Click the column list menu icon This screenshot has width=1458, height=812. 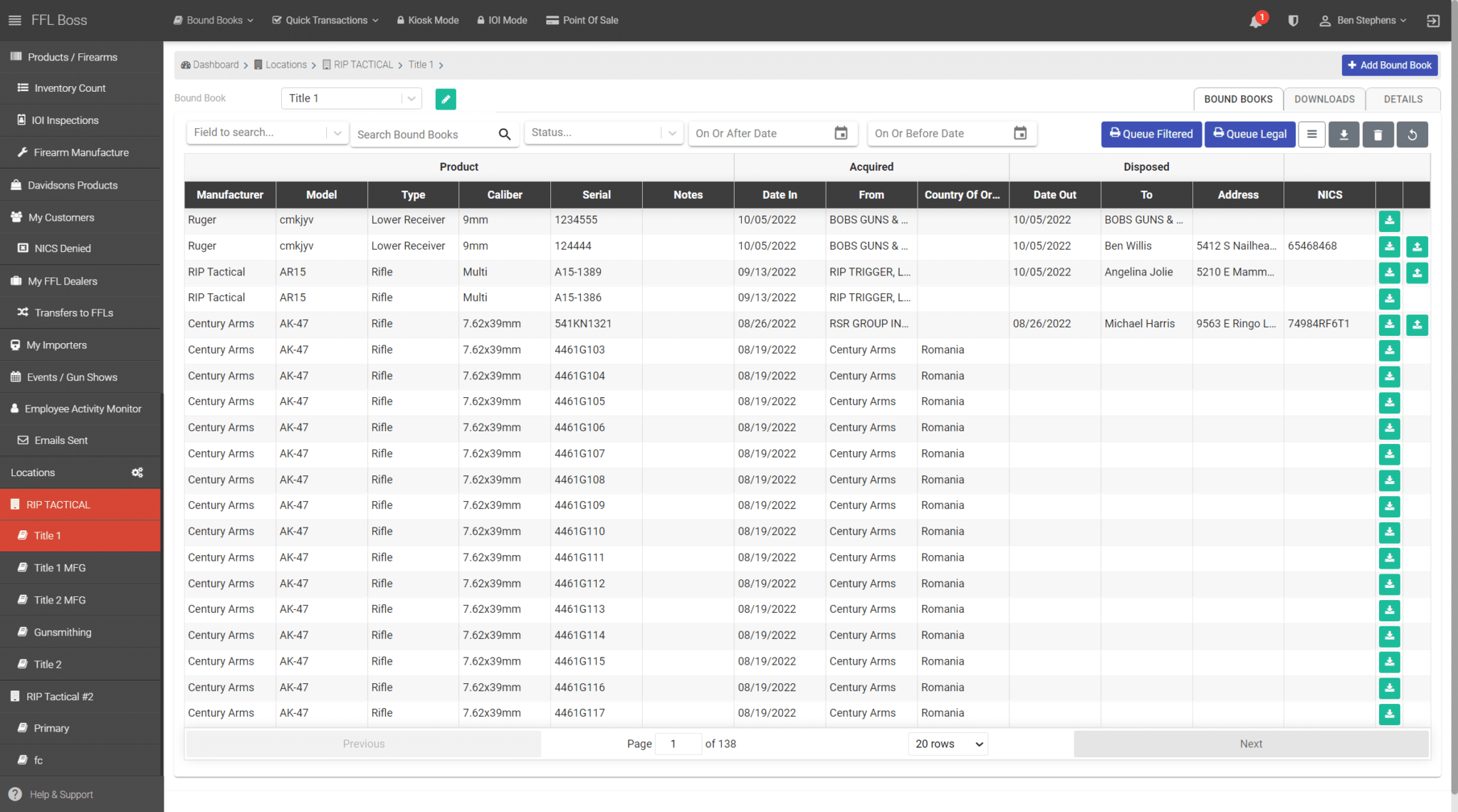click(1311, 135)
